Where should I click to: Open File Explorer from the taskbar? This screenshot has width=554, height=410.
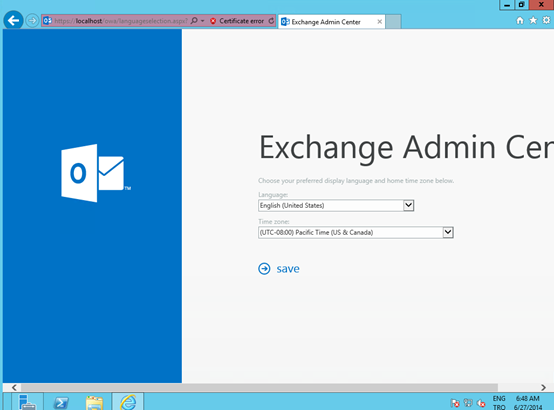point(94,402)
